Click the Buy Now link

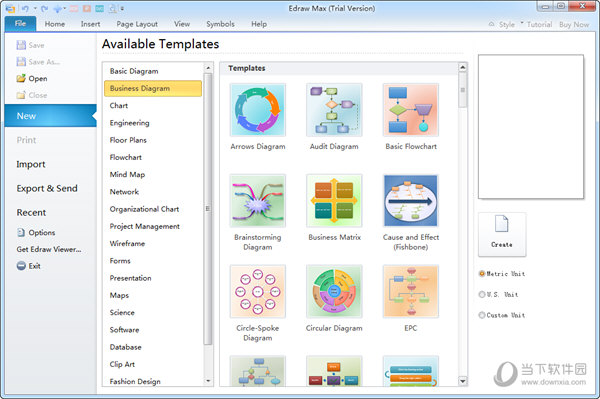pos(574,24)
